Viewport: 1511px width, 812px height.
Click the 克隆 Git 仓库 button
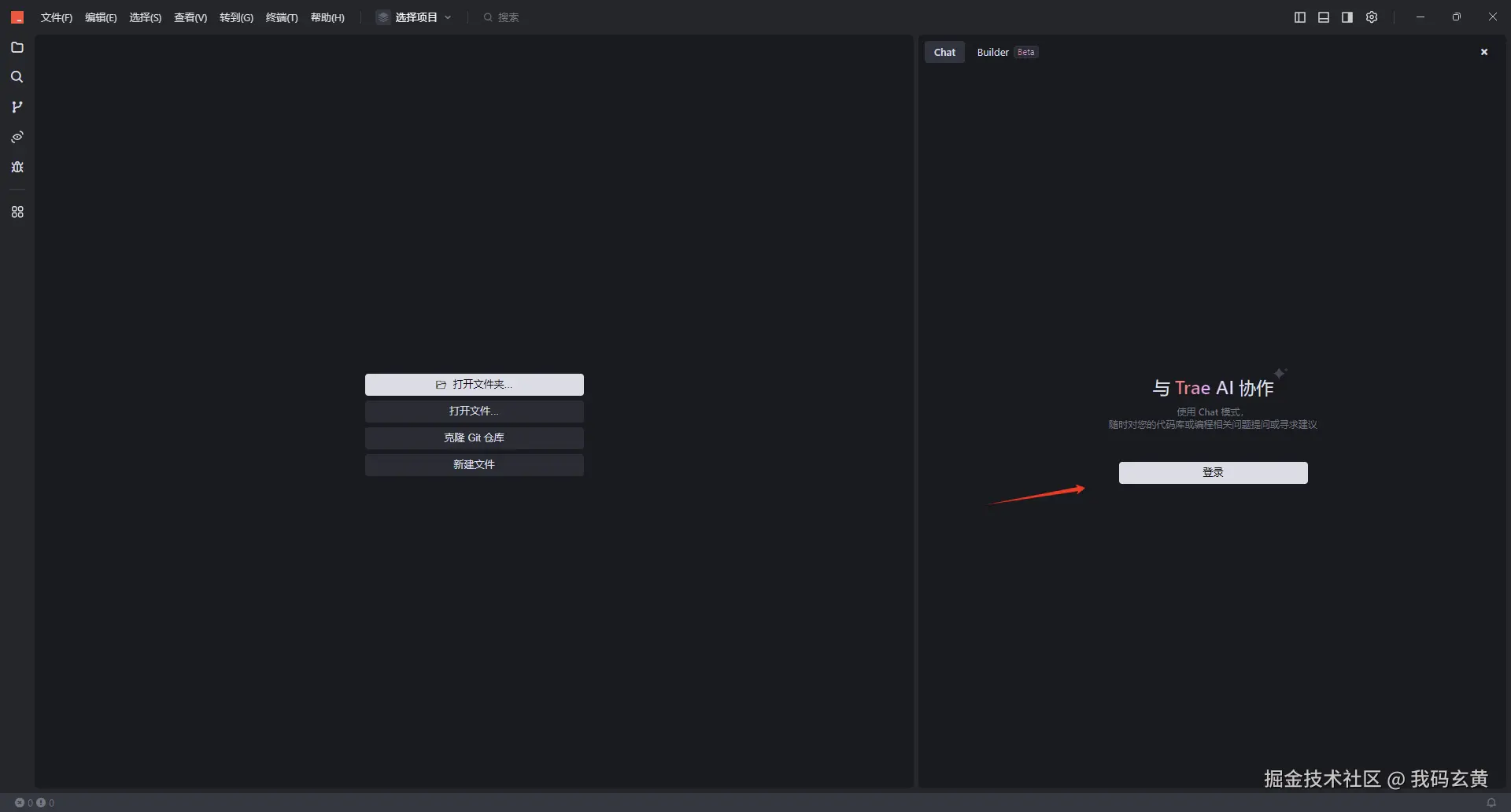(x=475, y=438)
